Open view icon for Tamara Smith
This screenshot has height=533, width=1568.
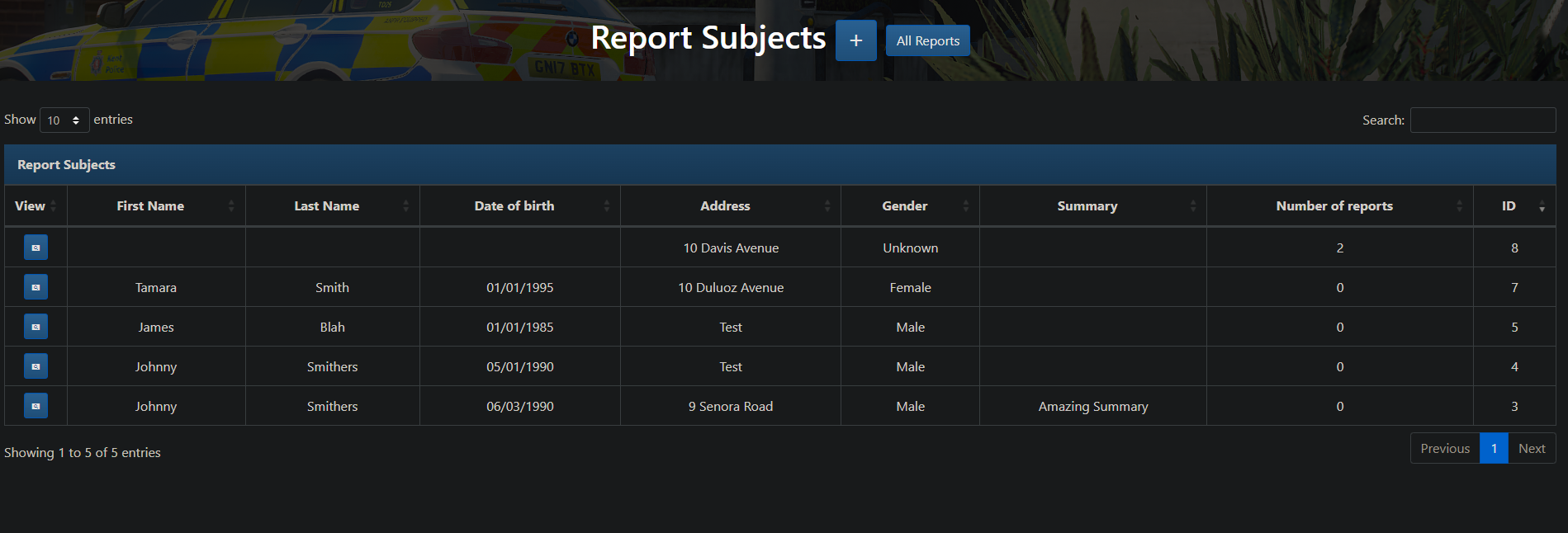[x=36, y=287]
